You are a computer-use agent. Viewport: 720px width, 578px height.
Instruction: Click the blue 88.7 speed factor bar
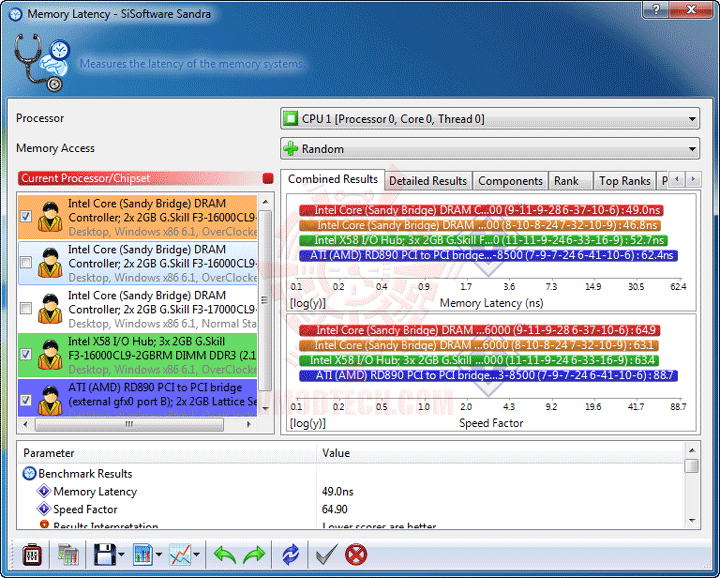tap(489, 376)
